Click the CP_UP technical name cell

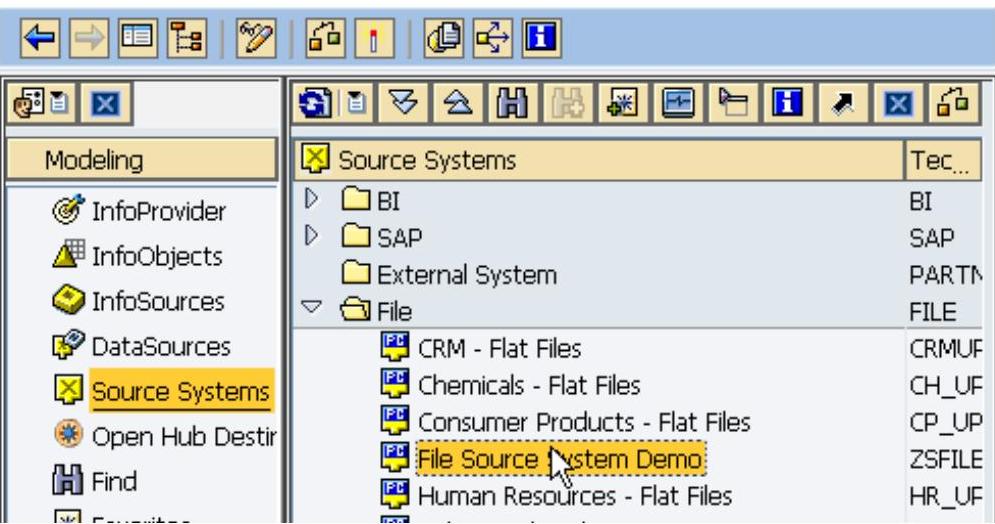click(944, 422)
